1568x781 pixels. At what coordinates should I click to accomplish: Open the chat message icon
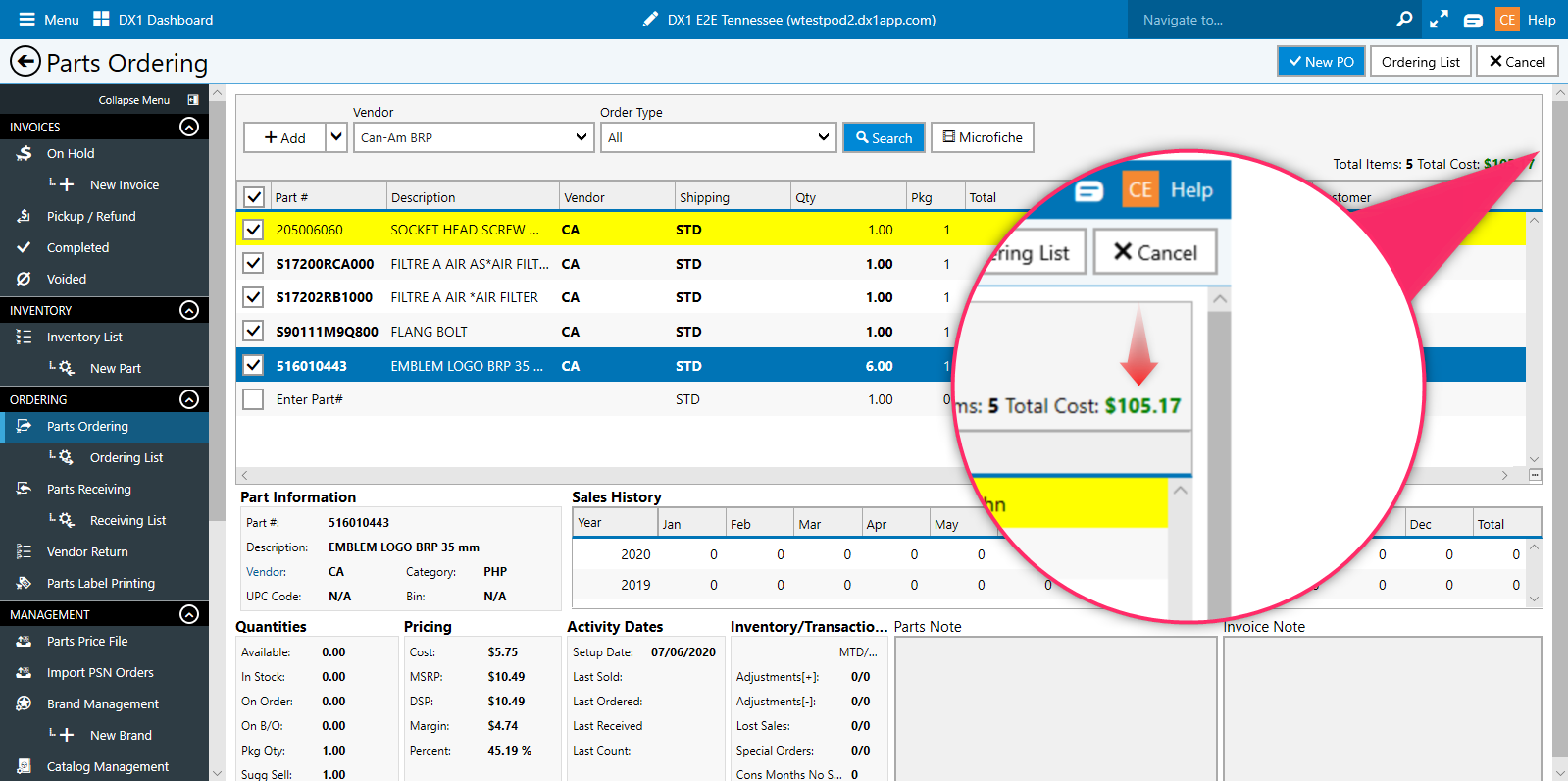click(x=1473, y=20)
